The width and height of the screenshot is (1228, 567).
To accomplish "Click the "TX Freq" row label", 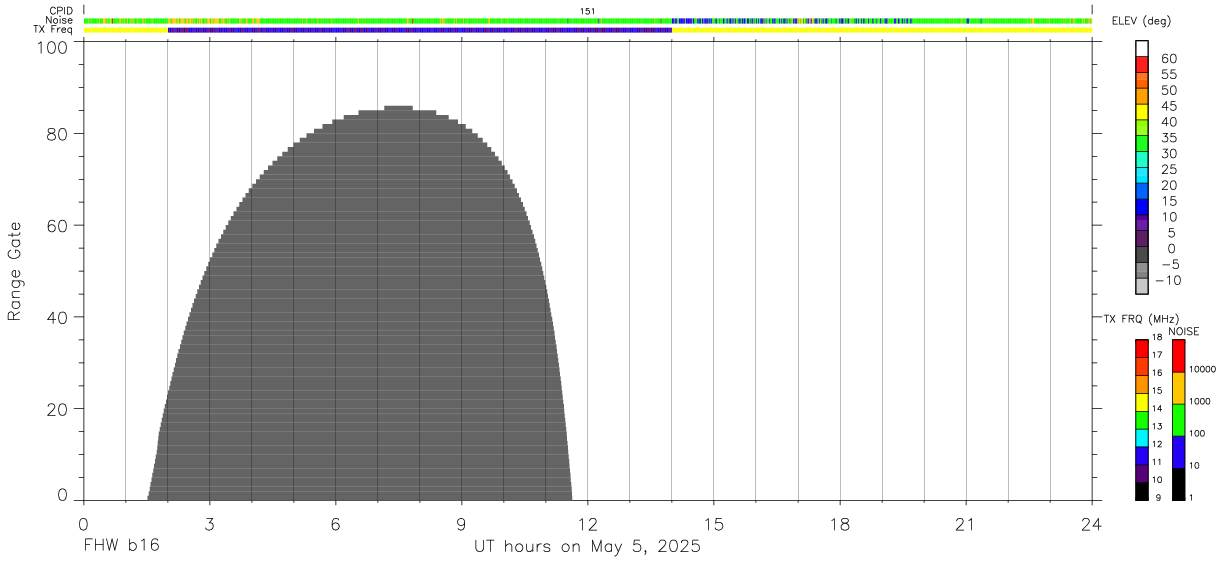I will point(54,30).
